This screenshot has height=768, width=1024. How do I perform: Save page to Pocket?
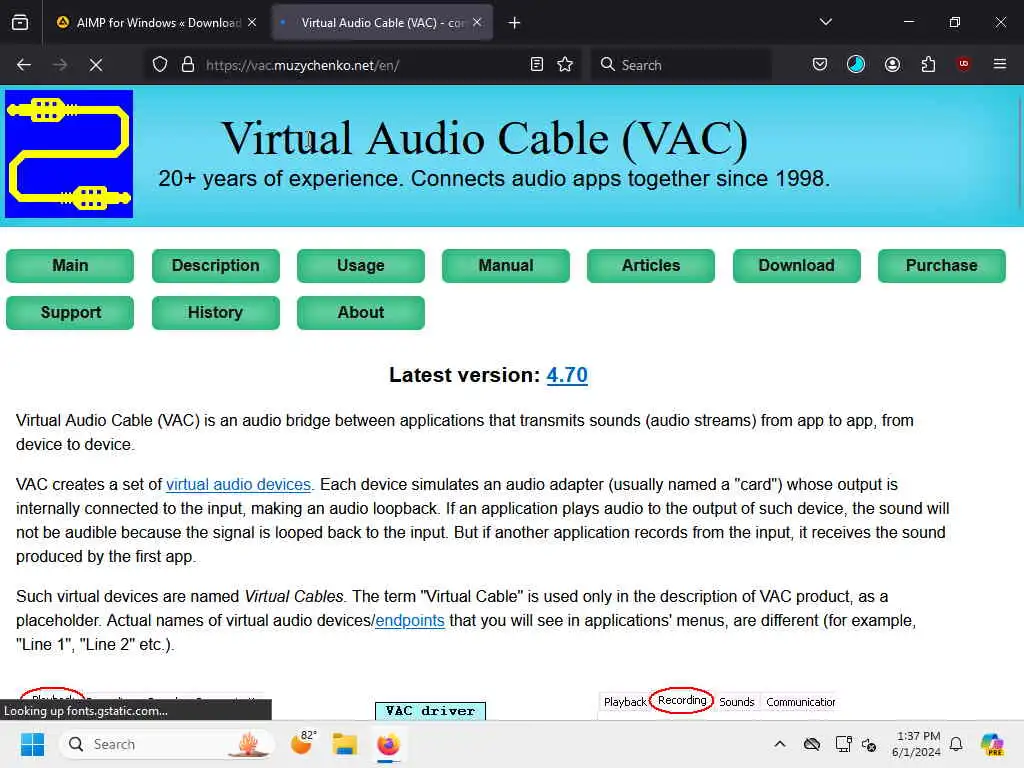(x=820, y=65)
